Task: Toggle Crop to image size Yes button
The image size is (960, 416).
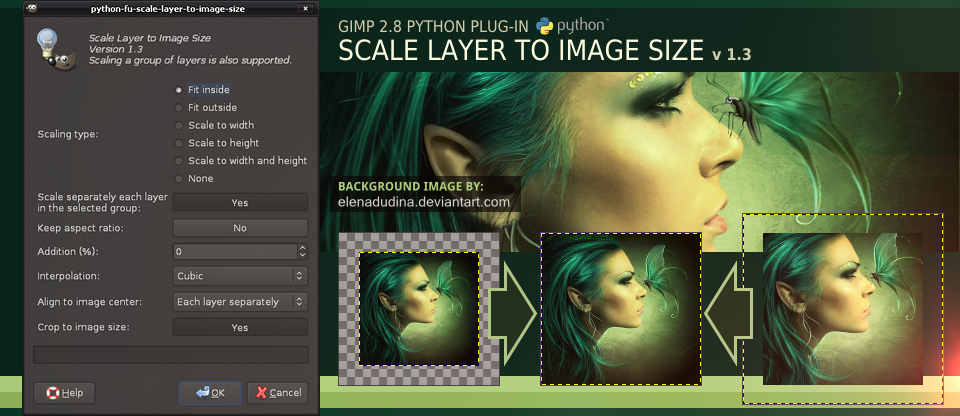Action: [240, 327]
